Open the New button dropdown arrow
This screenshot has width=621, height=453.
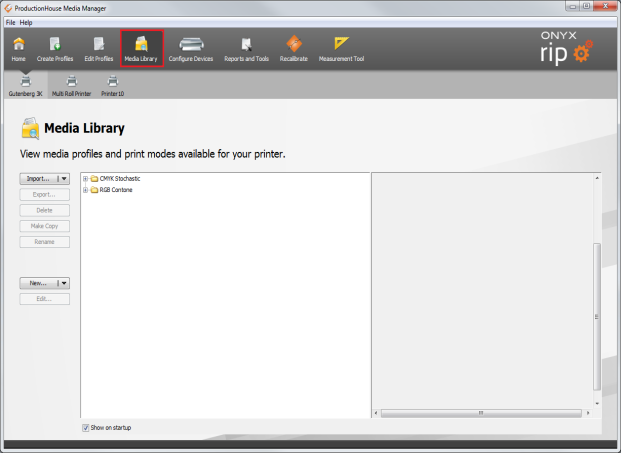(x=64, y=283)
